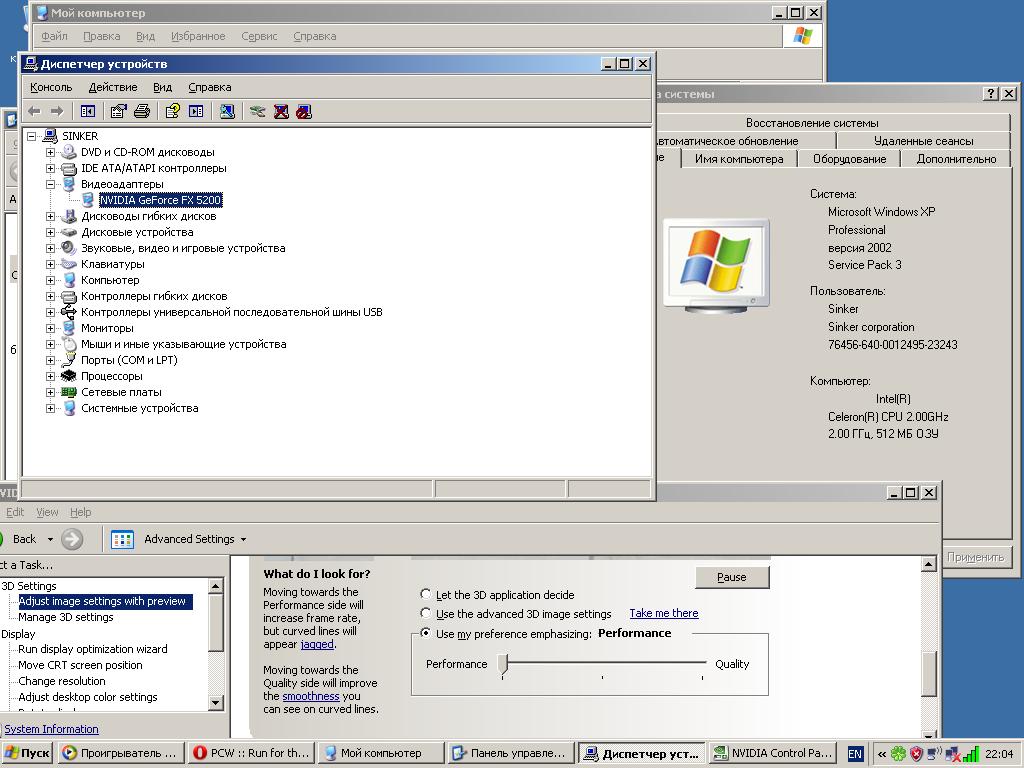
Task: Switch to Панель управления taskbar button
Action: point(511,753)
